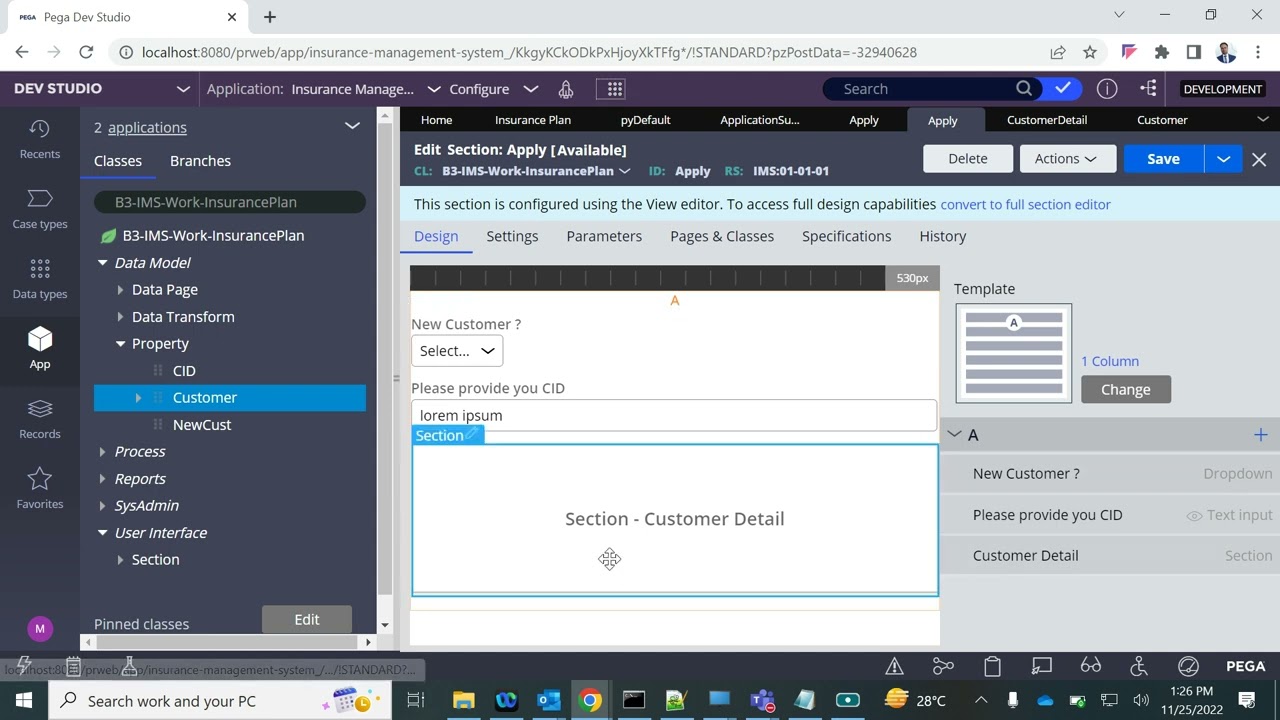Click the user avatar labeled M
The height and width of the screenshot is (720, 1280).
pyautogui.click(x=40, y=628)
